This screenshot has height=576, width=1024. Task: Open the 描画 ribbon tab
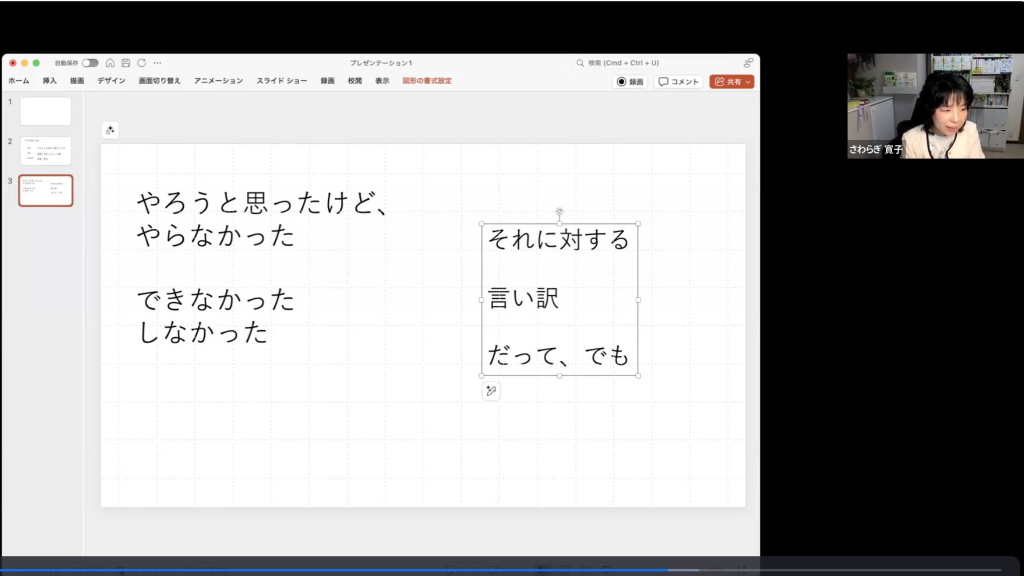pyautogui.click(x=77, y=81)
